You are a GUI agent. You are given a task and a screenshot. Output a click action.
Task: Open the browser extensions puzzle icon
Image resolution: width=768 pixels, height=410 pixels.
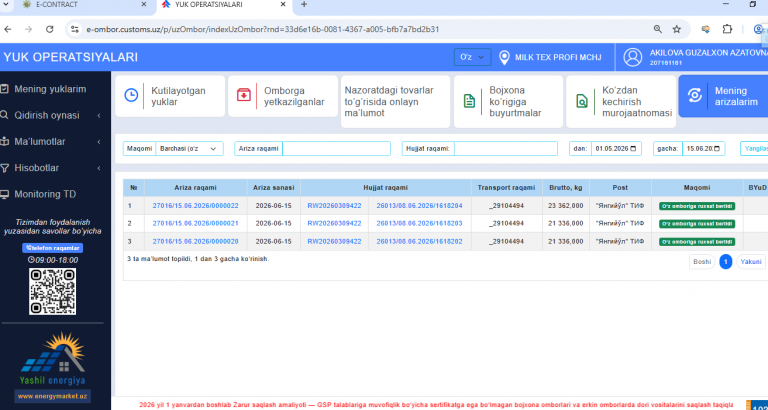coord(727,29)
